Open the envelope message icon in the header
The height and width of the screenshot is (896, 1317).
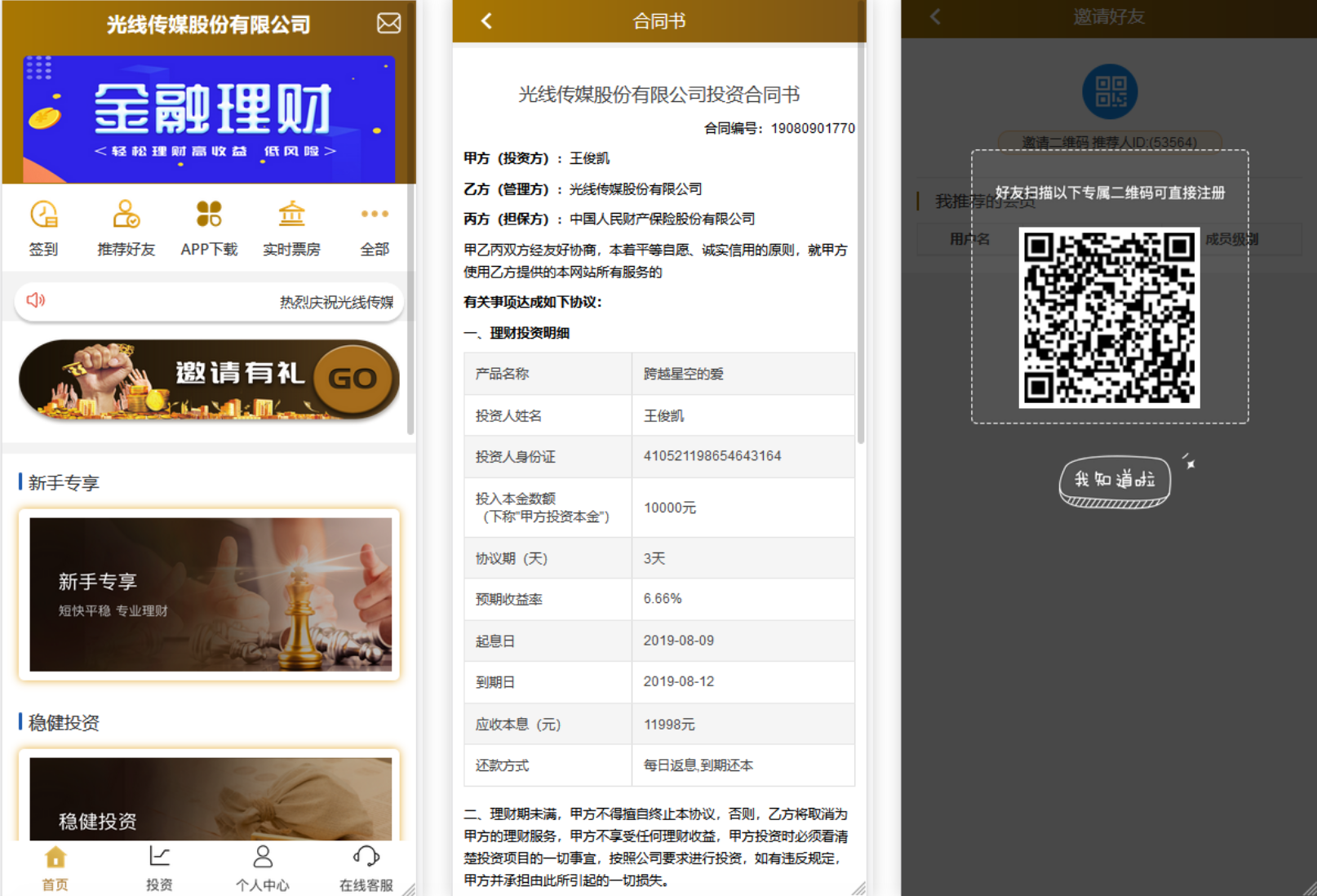389,24
